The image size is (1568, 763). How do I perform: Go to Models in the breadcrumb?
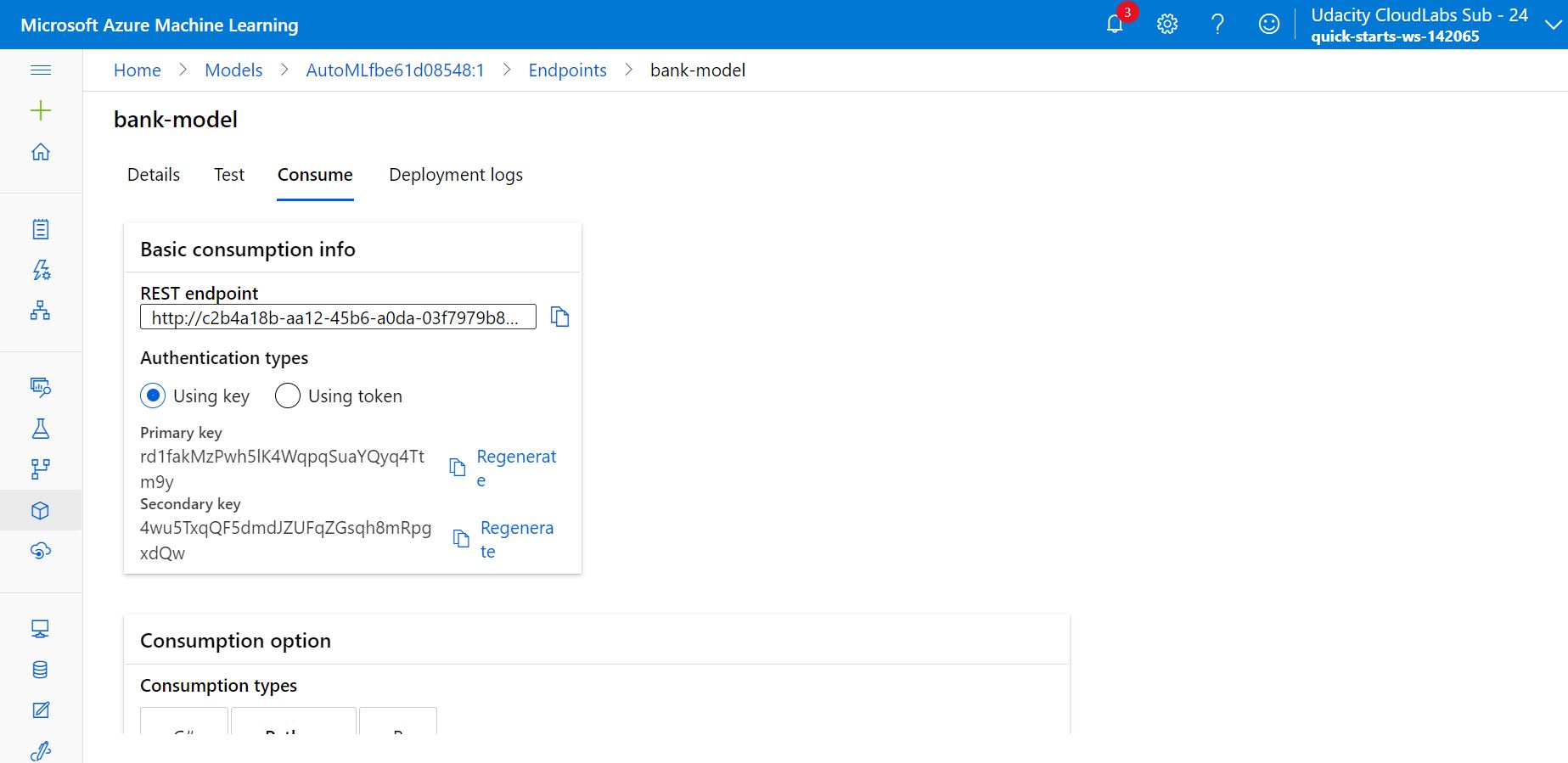(x=233, y=70)
